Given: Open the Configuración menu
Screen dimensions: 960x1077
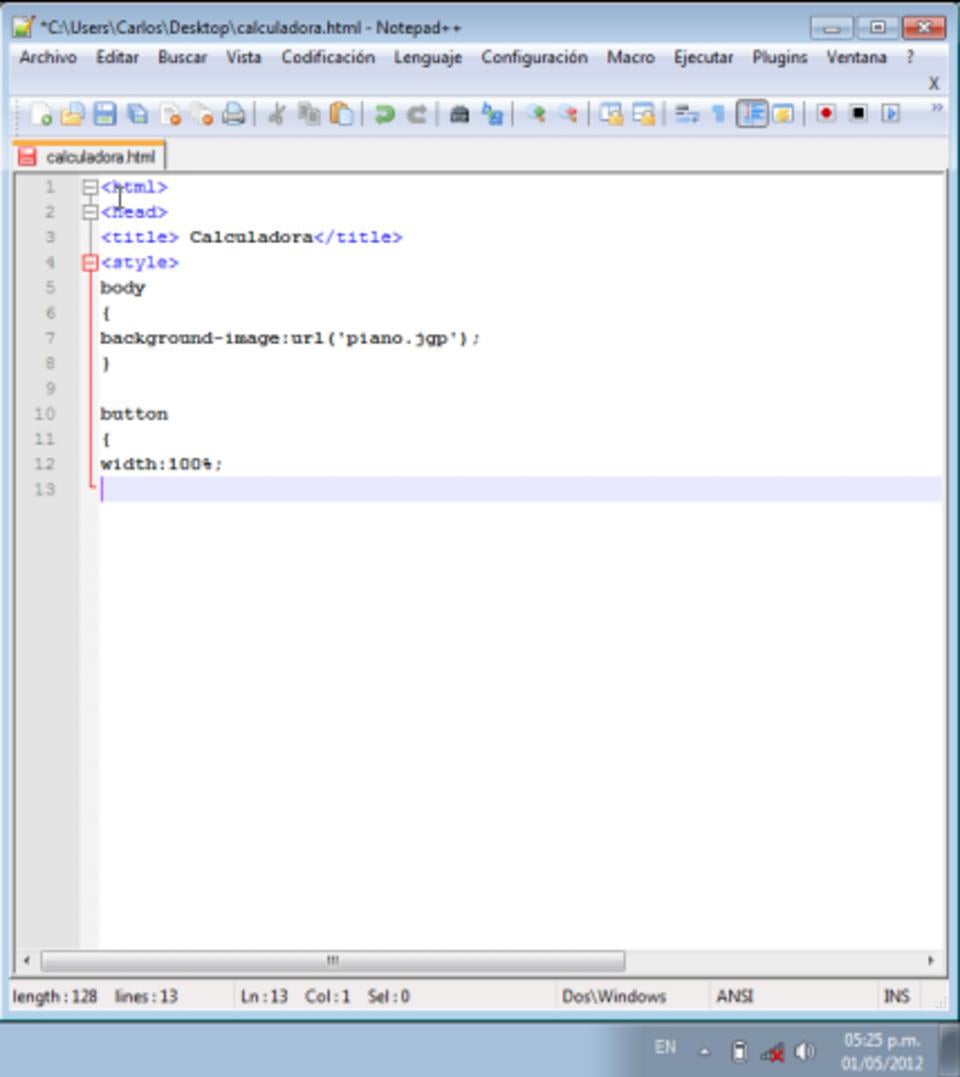Looking at the screenshot, I should tap(534, 57).
